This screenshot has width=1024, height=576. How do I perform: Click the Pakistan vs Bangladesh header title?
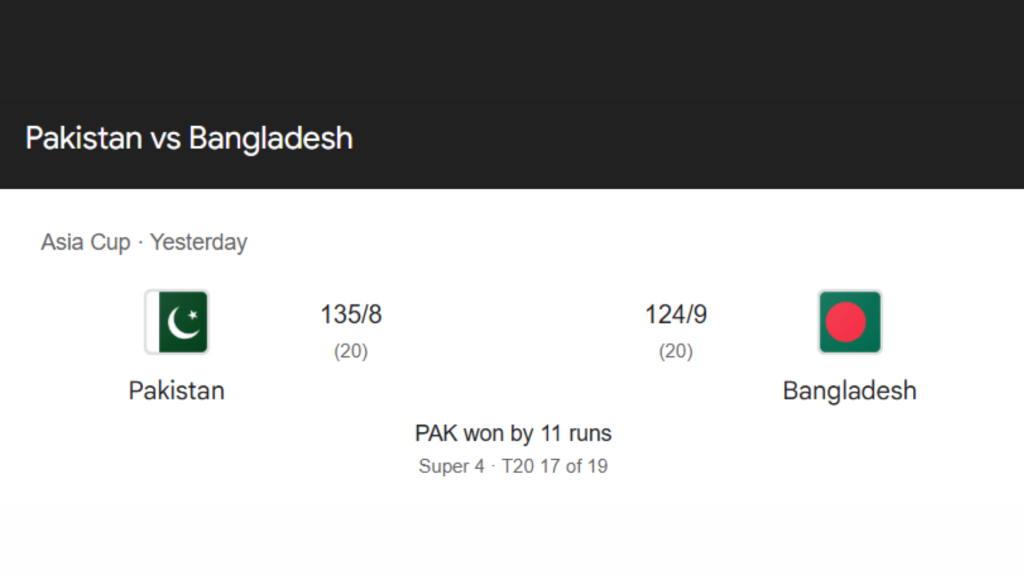(189, 138)
